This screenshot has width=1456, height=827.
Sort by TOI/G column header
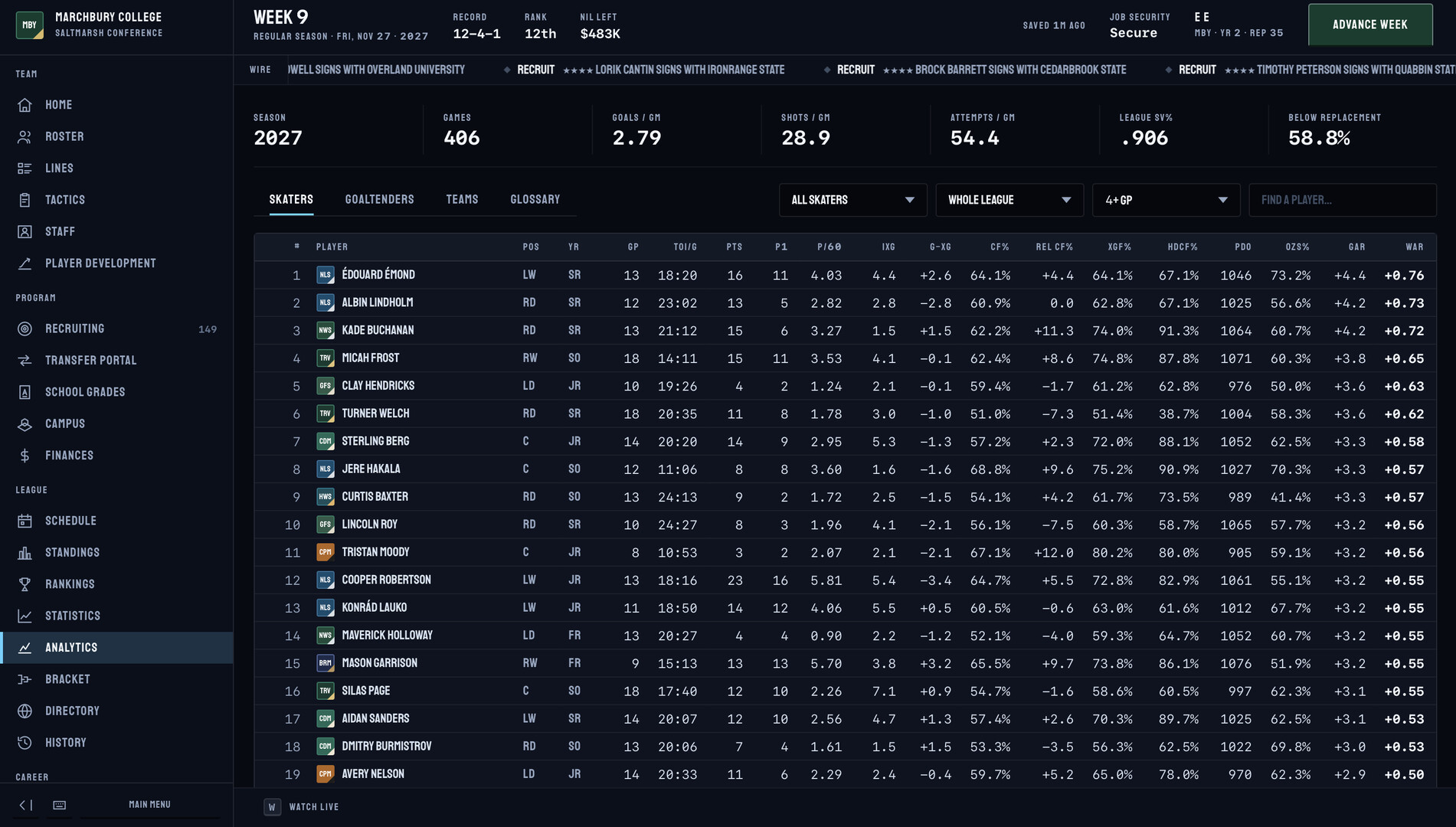point(685,247)
